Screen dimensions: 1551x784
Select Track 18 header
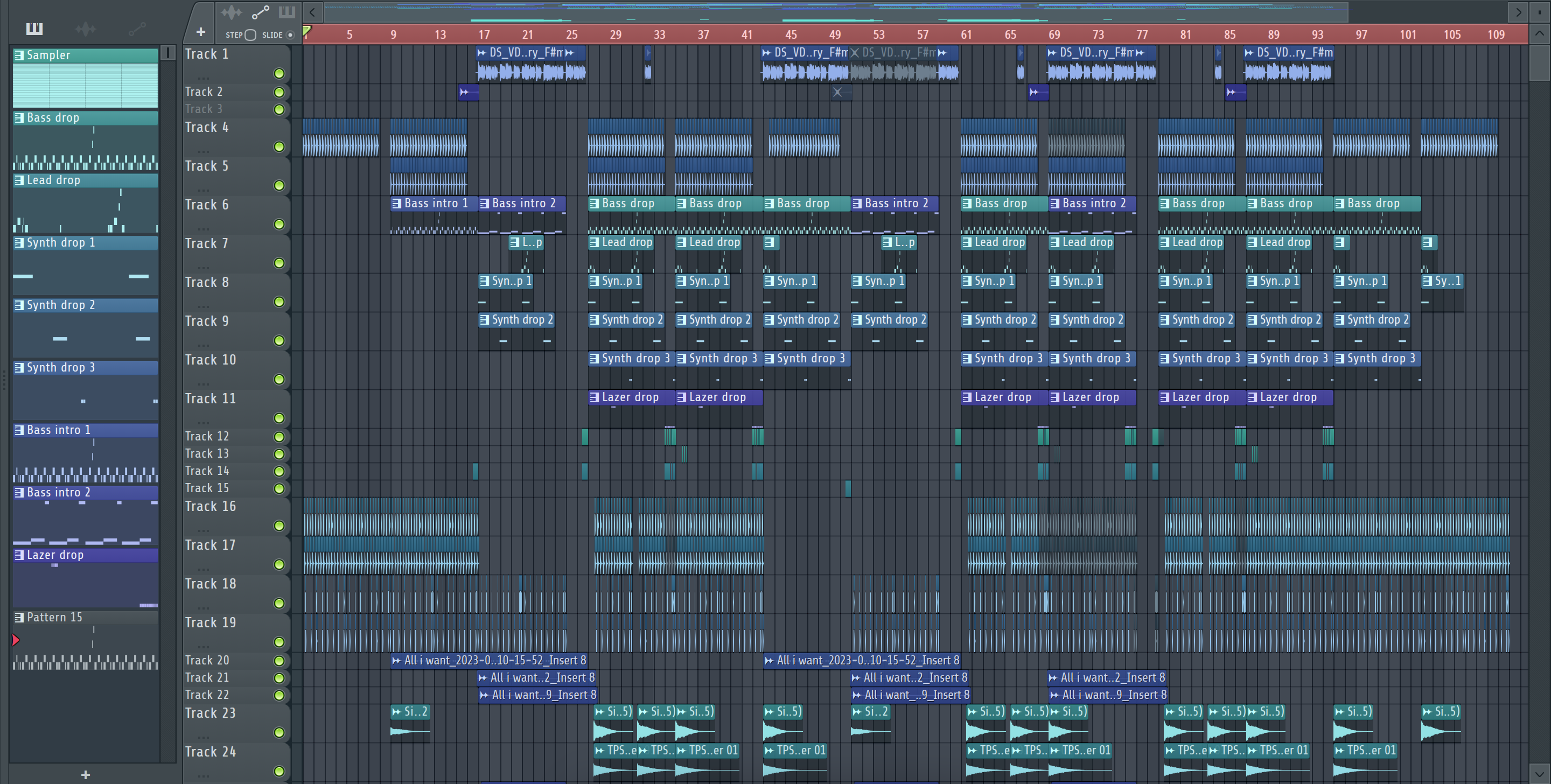point(236,594)
